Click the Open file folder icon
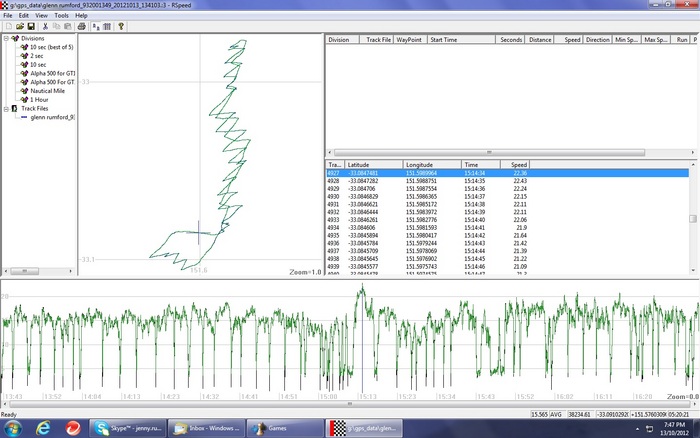This screenshot has height=438, width=700. [x=19, y=26]
